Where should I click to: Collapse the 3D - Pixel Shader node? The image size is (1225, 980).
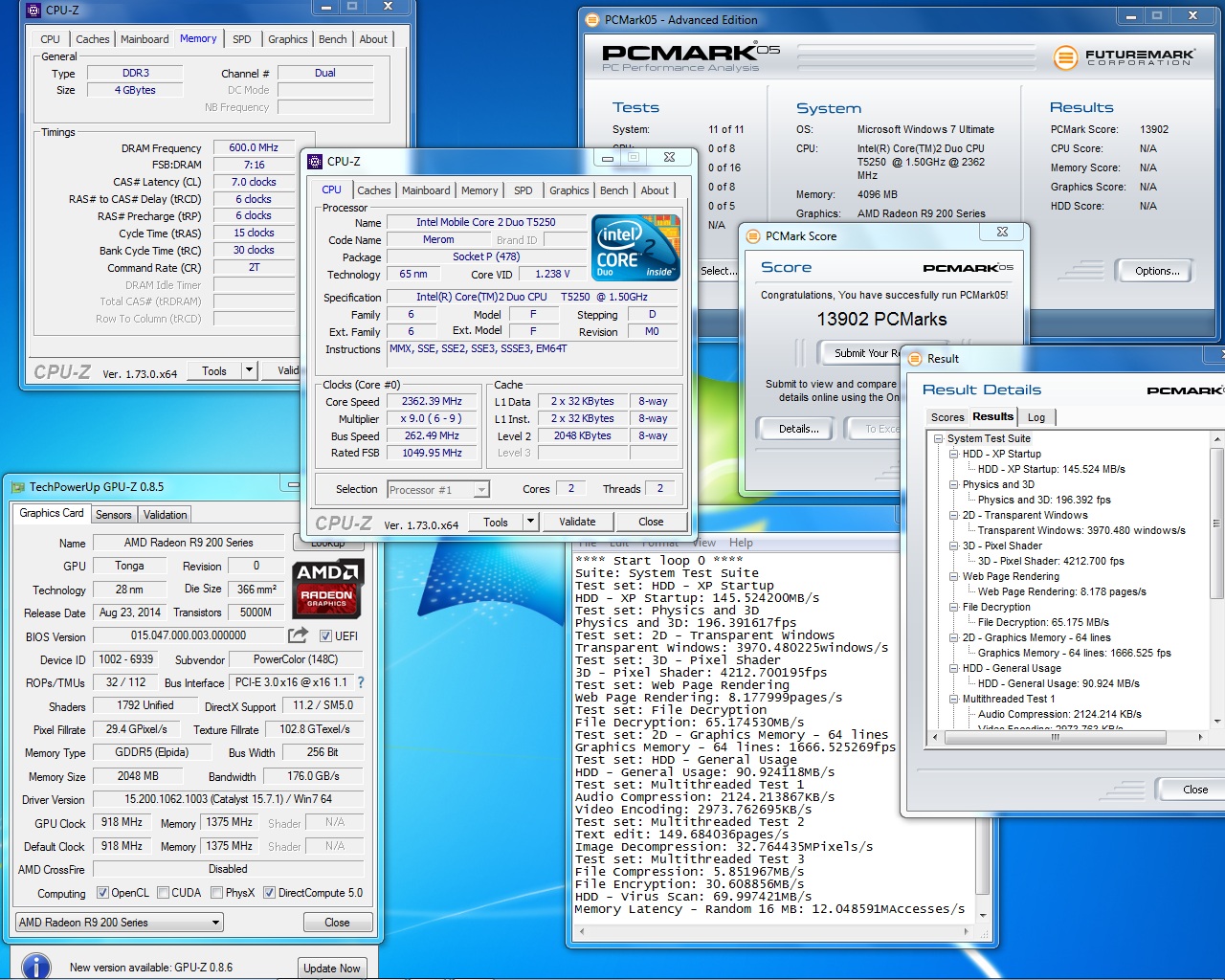coord(953,546)
